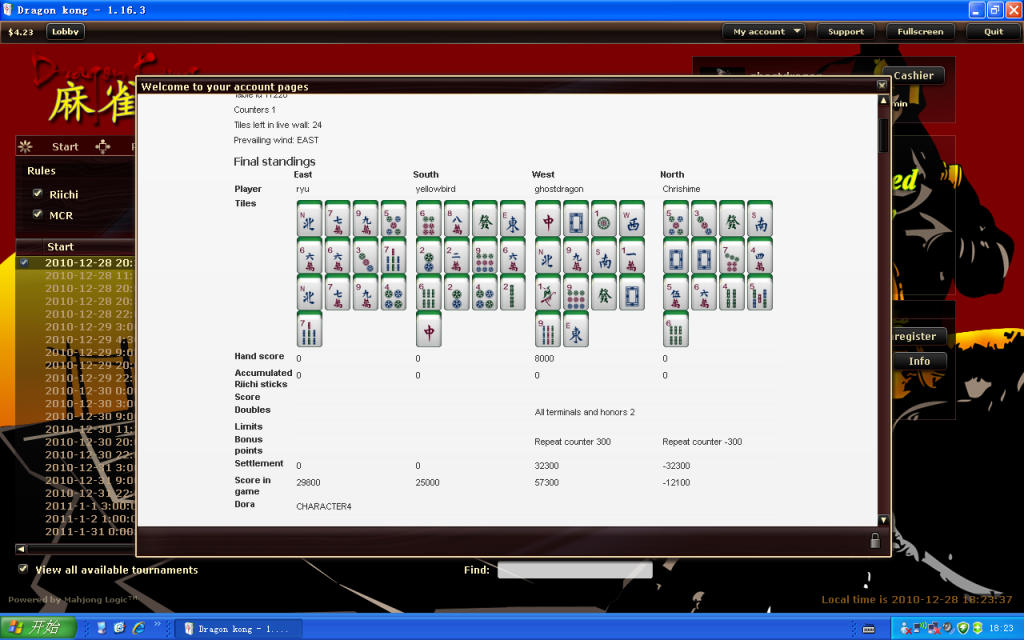The height and width of the screenshot is (640, 1024).
Task: Click the Quit button
Action: [993, 31]
